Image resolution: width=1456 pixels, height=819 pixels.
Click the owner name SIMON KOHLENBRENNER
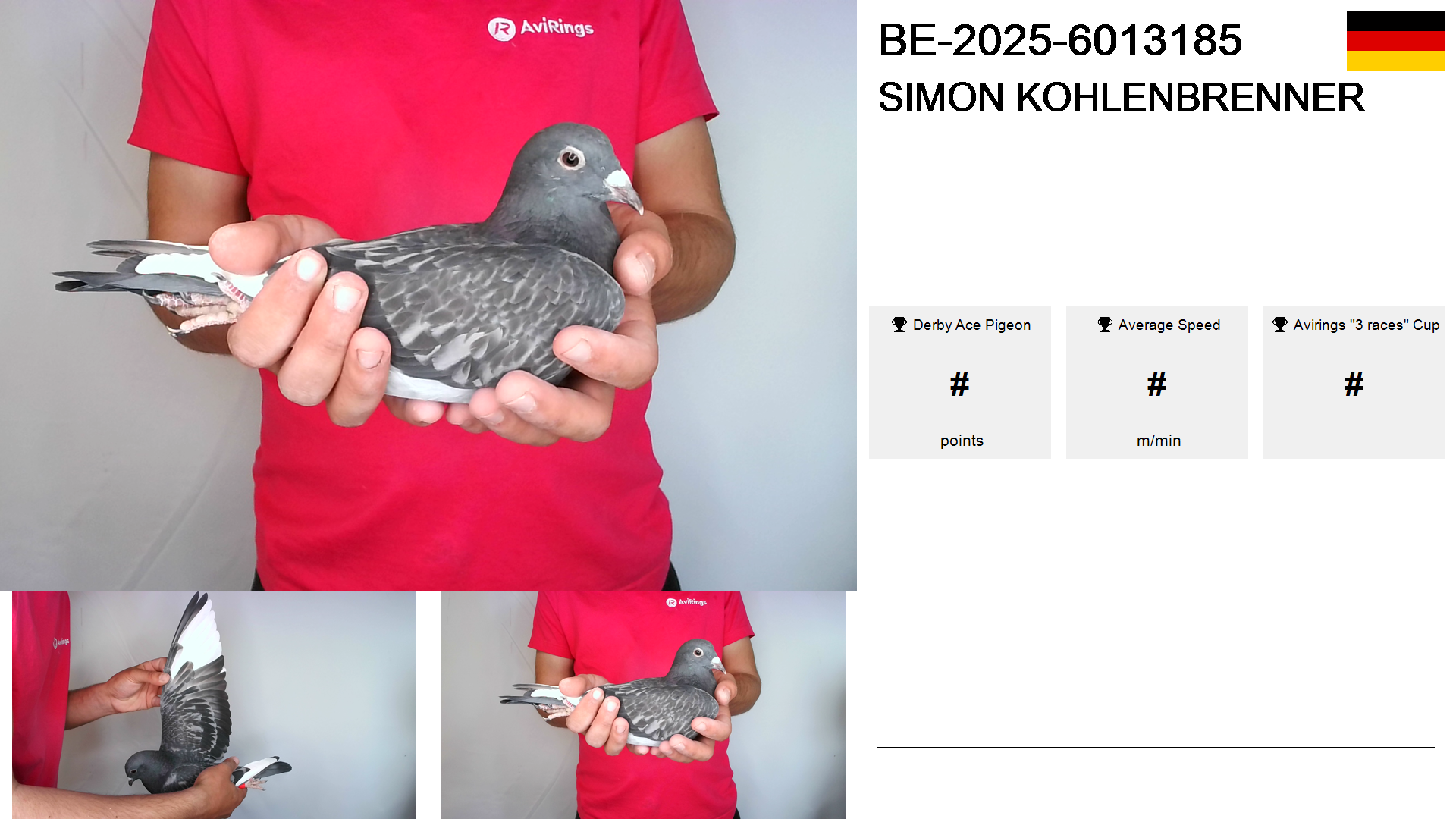pos(1121,97)
